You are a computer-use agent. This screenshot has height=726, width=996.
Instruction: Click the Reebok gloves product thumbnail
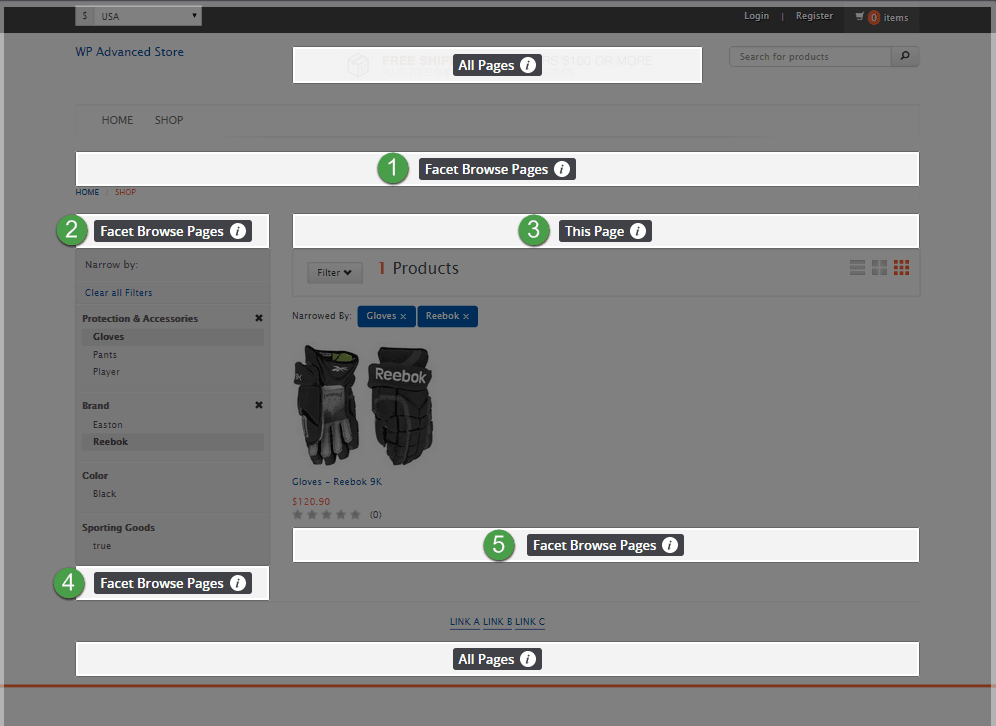(364, 405)
